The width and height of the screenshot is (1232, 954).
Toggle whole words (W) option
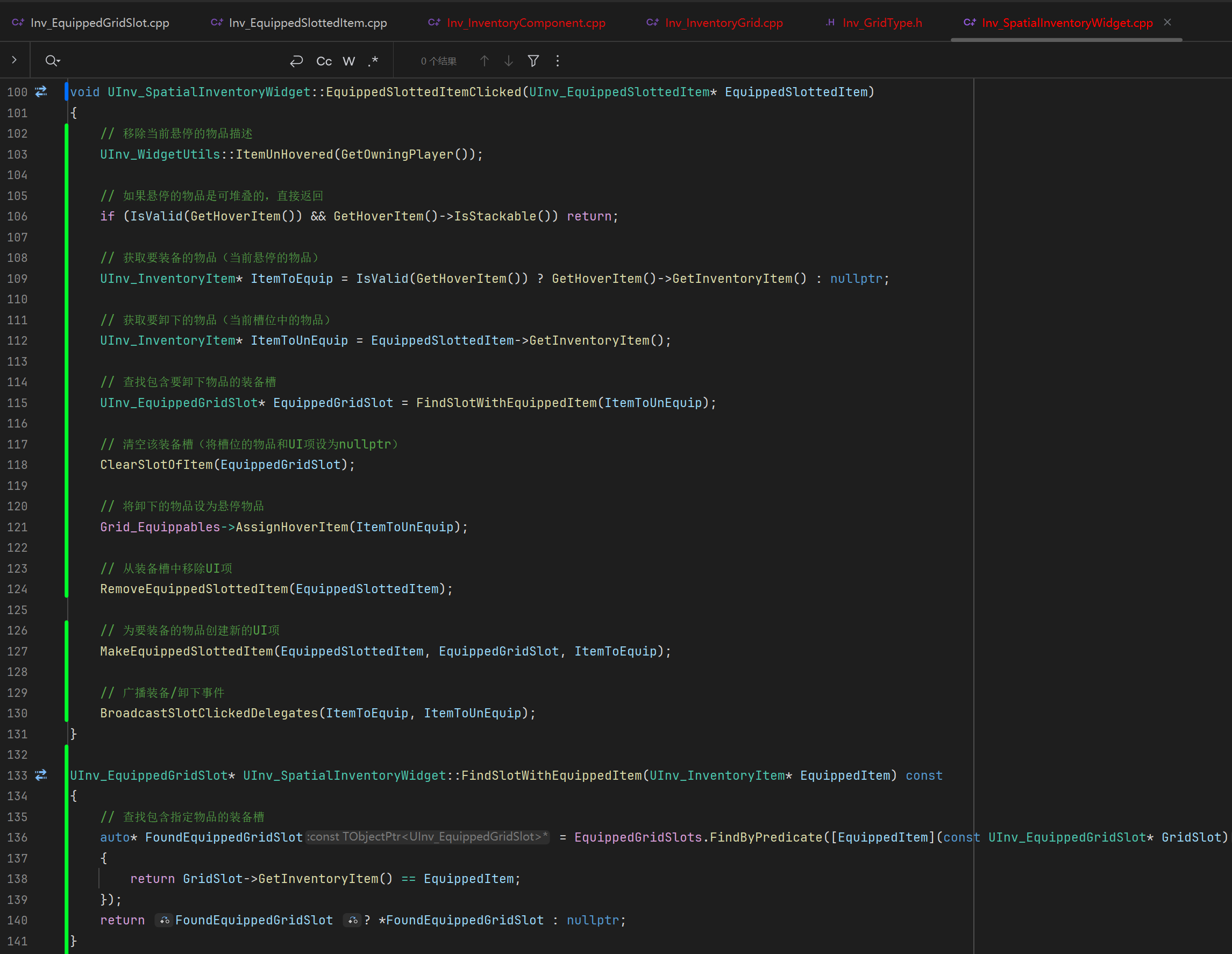coord(348,61)
